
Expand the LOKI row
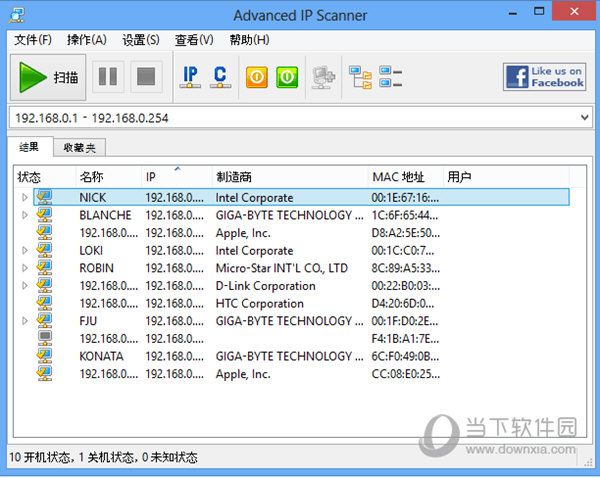[x=25, y=250]
